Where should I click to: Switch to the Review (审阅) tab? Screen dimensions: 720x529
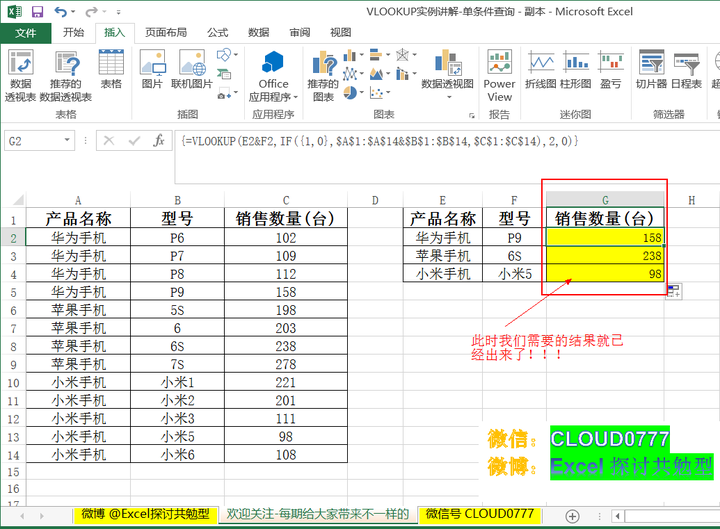(300, 32)
